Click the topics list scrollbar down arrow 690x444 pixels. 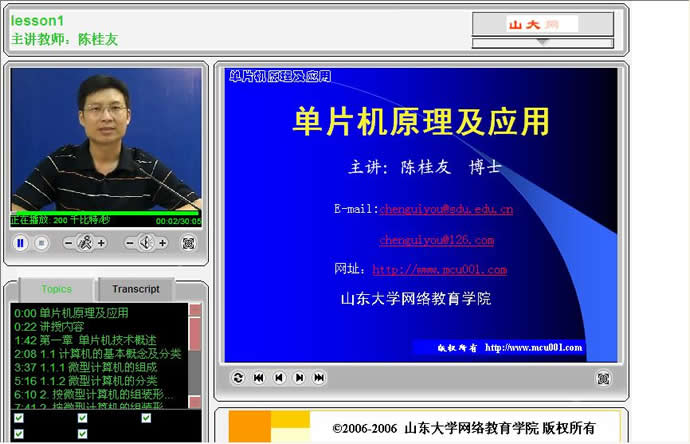[195, 402]
